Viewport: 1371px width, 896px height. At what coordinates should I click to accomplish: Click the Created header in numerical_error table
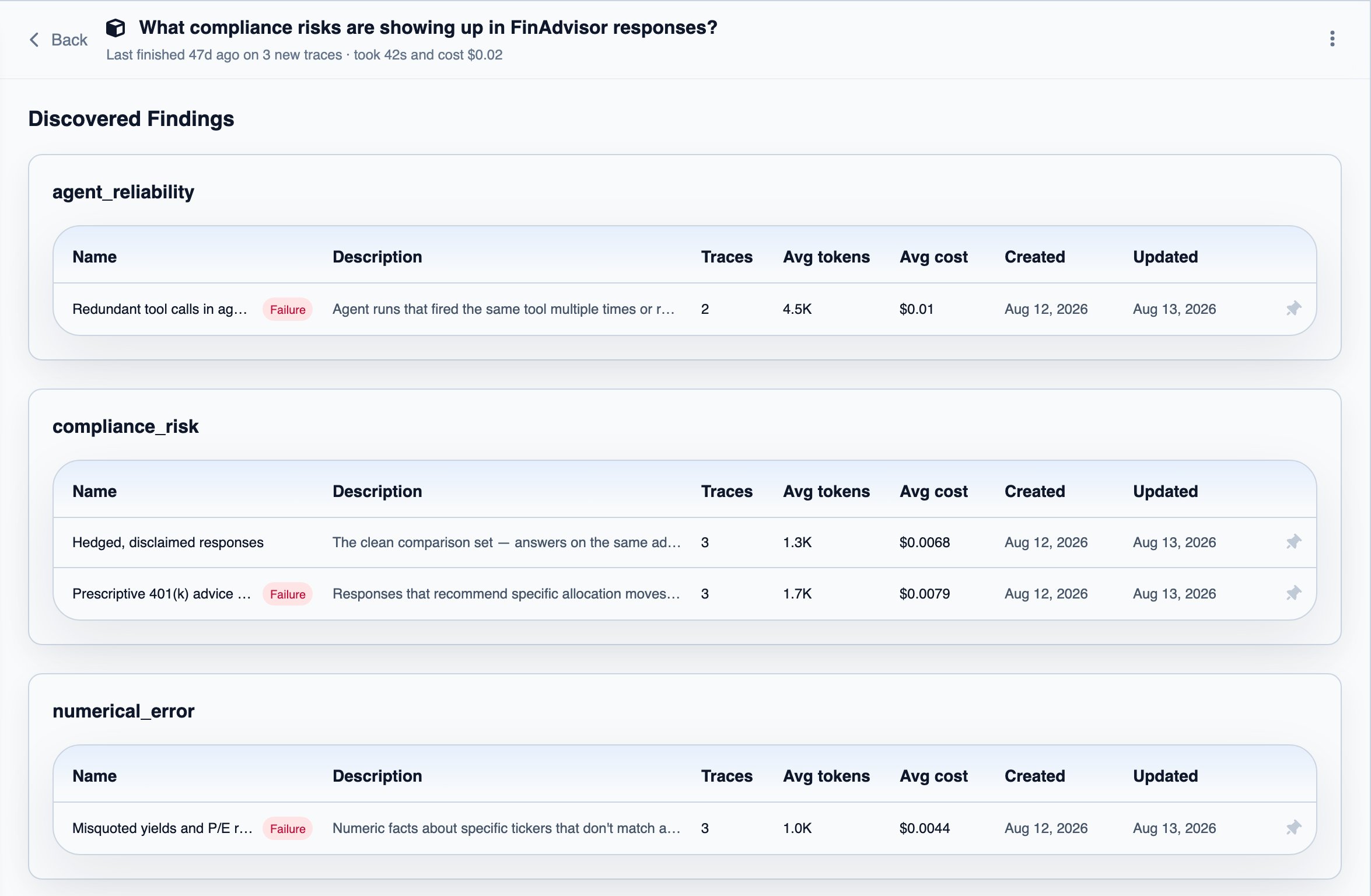click(x=1034, y=776)
